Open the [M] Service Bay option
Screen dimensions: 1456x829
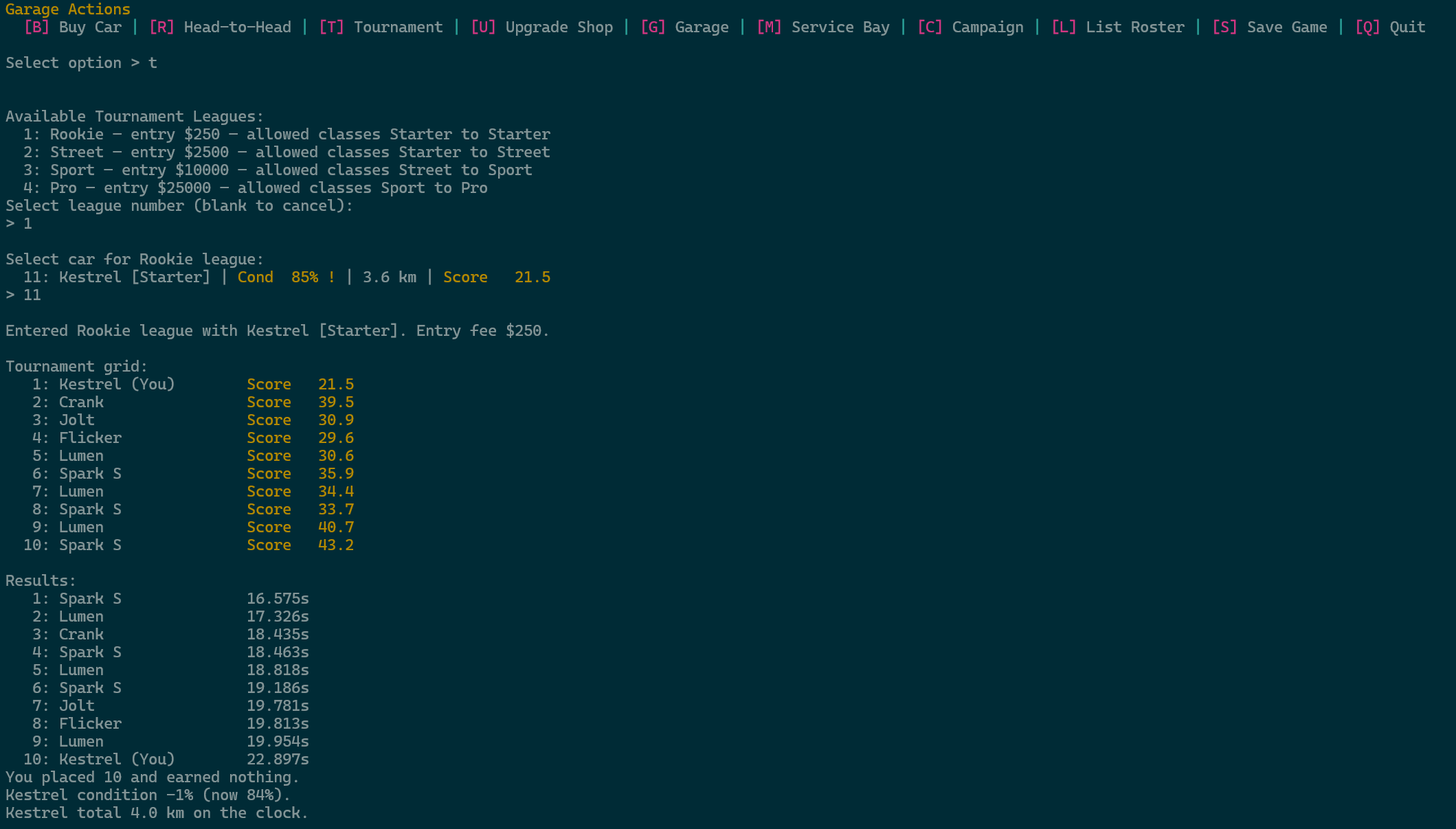822,27
